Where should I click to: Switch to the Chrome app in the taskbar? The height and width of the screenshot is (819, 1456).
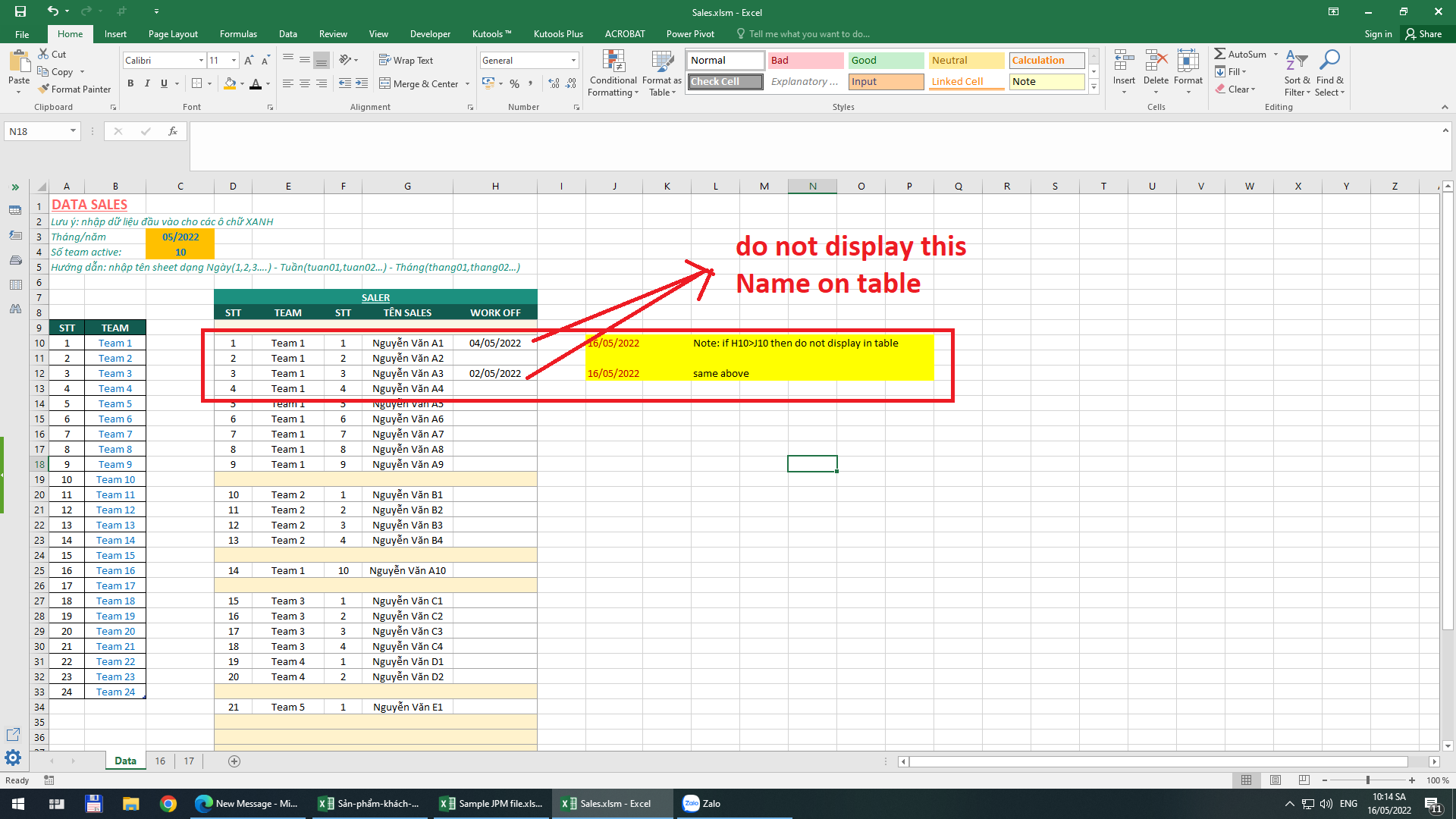[x=168, y=804]
